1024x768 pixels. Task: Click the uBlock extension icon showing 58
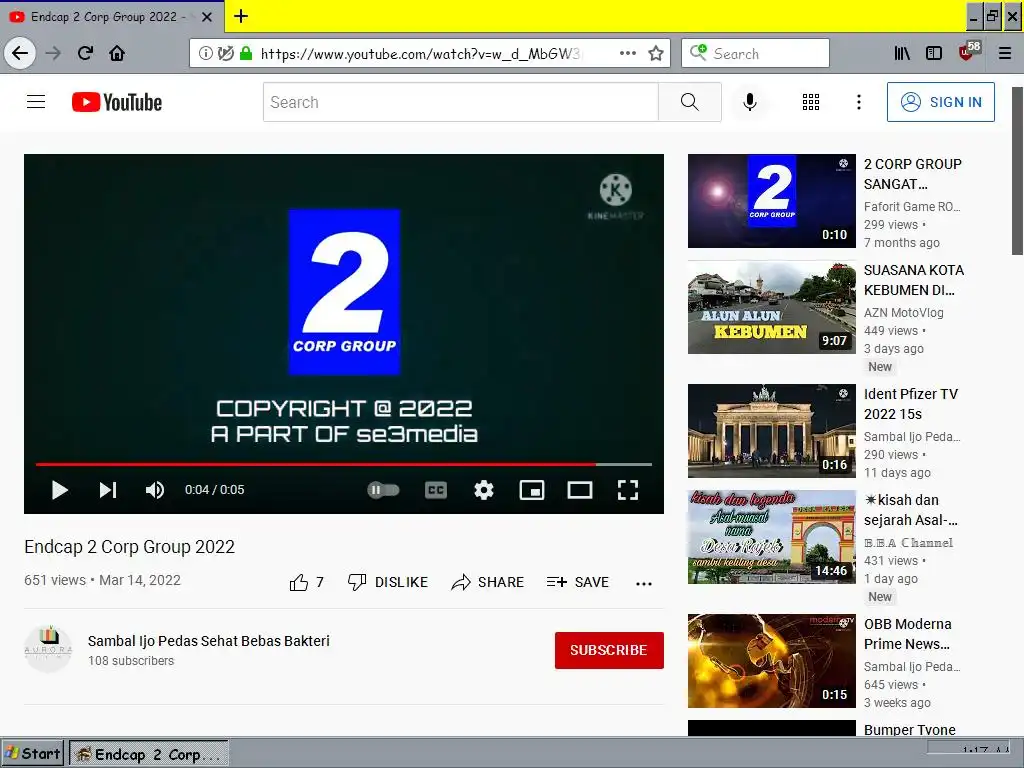click(969, 52)
